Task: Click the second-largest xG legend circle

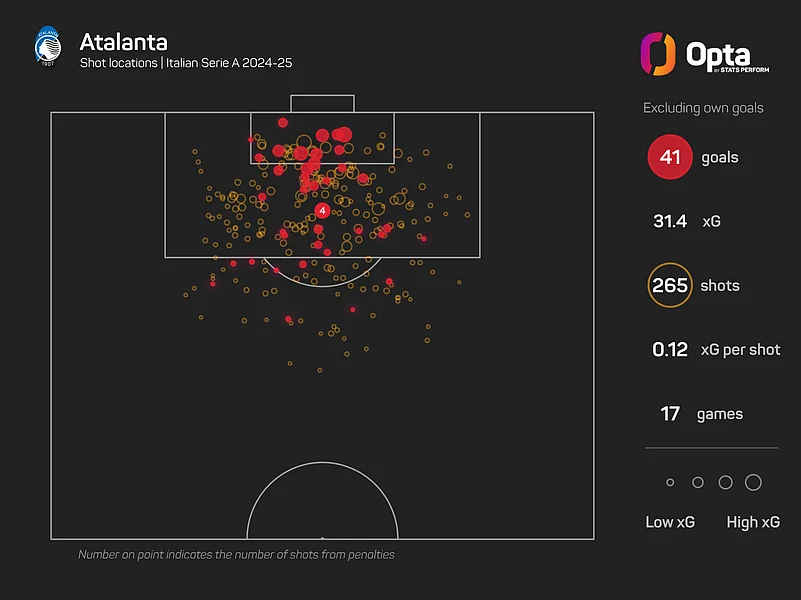Action: [x=725, y=483]
